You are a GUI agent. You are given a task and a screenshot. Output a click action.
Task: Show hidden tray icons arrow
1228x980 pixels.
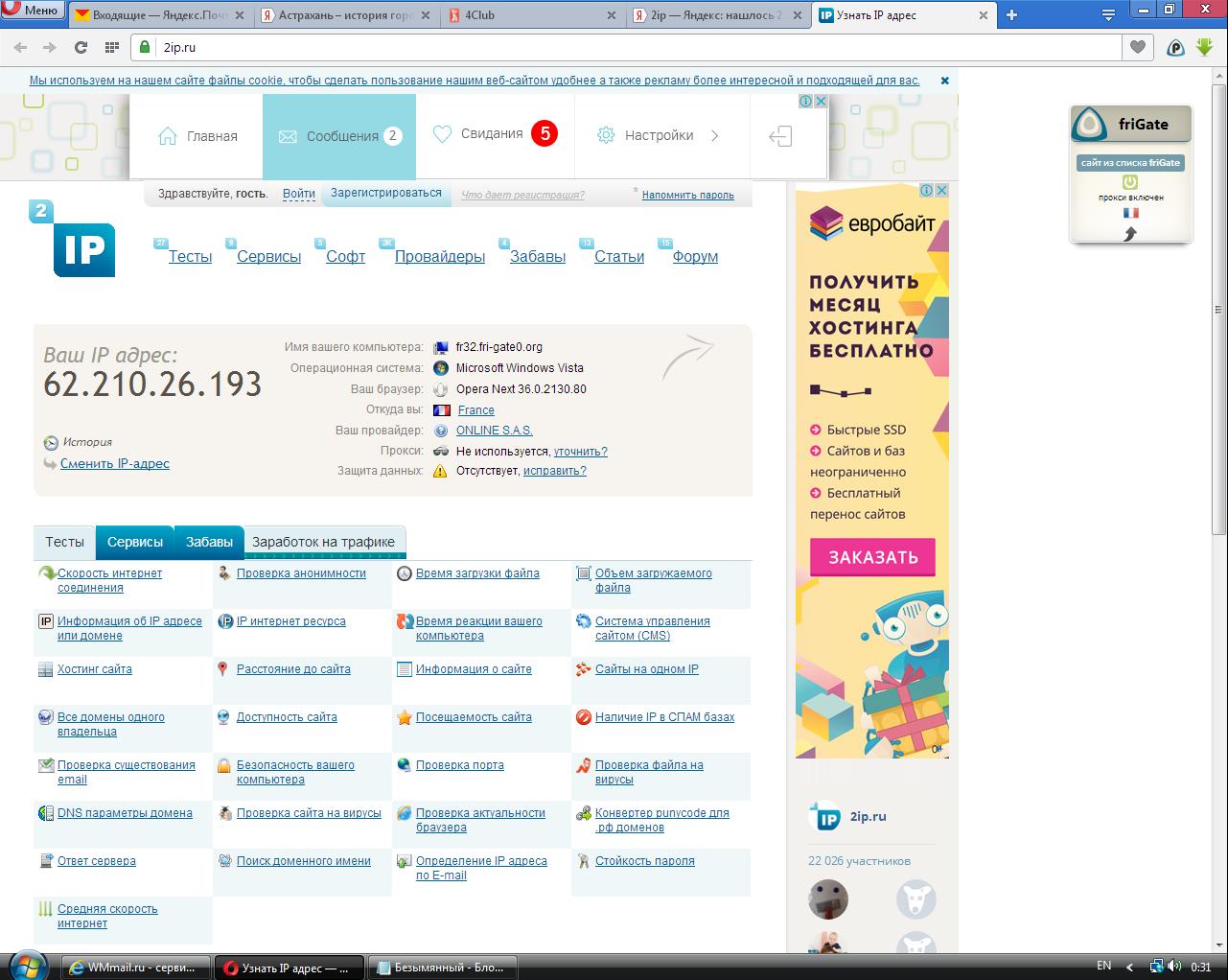point(1129,967)
